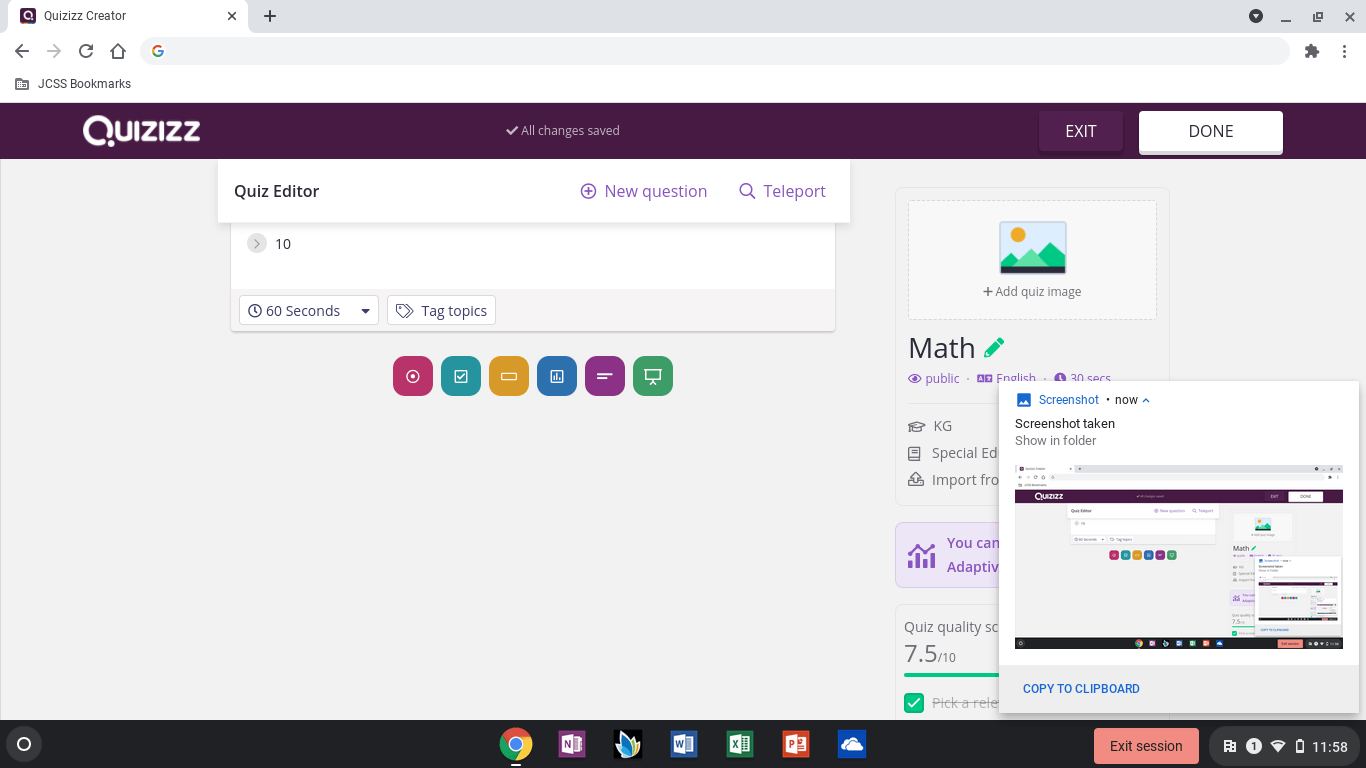Click Teleport in Quiz Editor
Screen dimensions: 1366x768
click(782, 191)
